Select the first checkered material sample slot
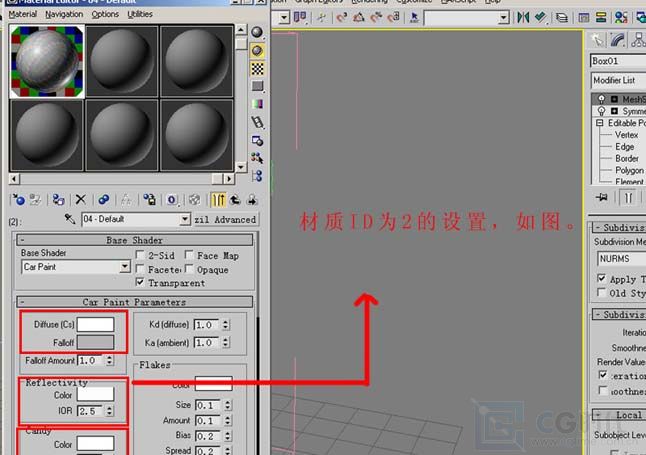The height and width of the screenshot is (455, 646). click(47, 61)
